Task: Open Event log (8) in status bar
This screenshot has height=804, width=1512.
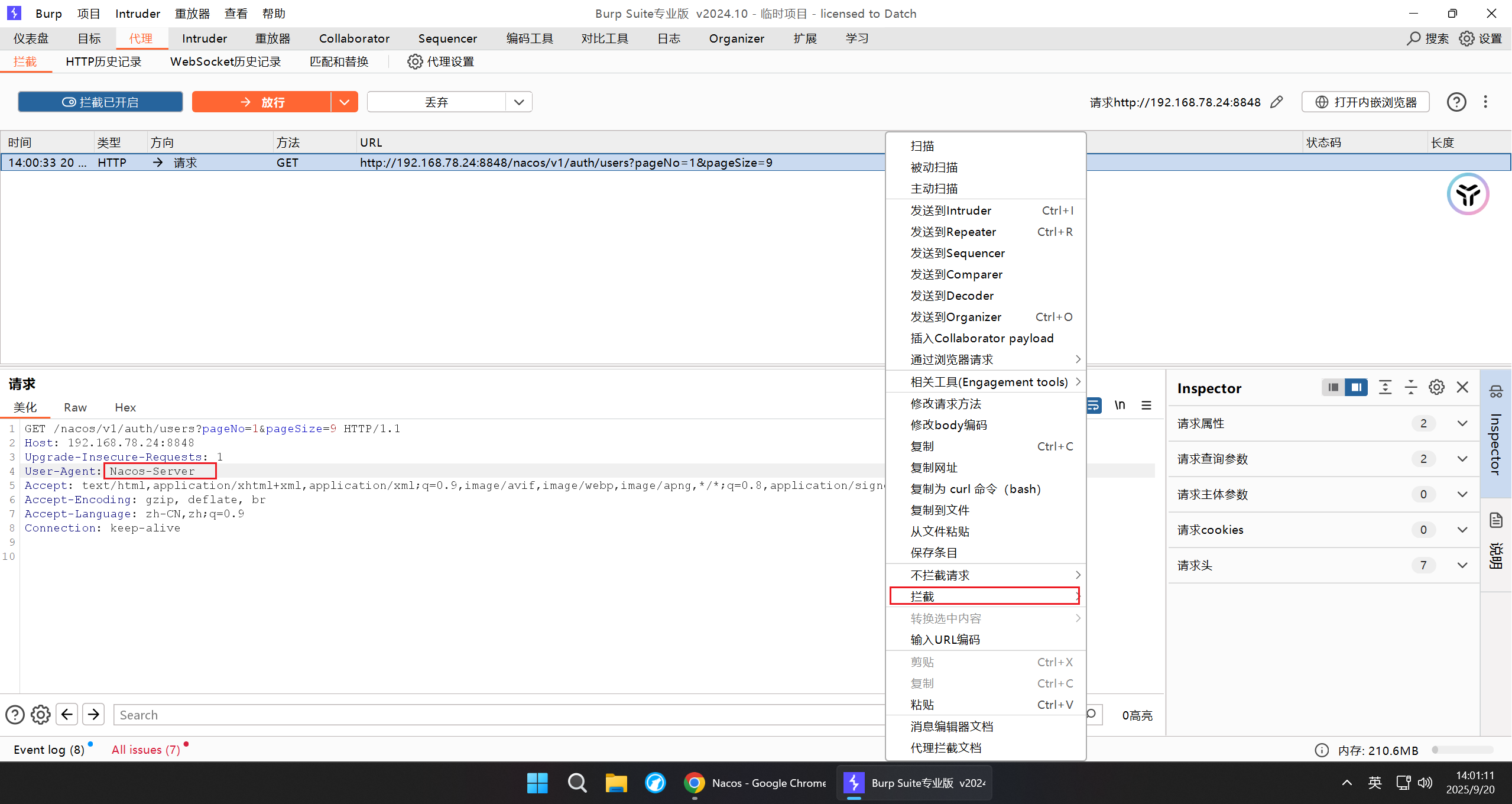Action: (x=49, y=750)
